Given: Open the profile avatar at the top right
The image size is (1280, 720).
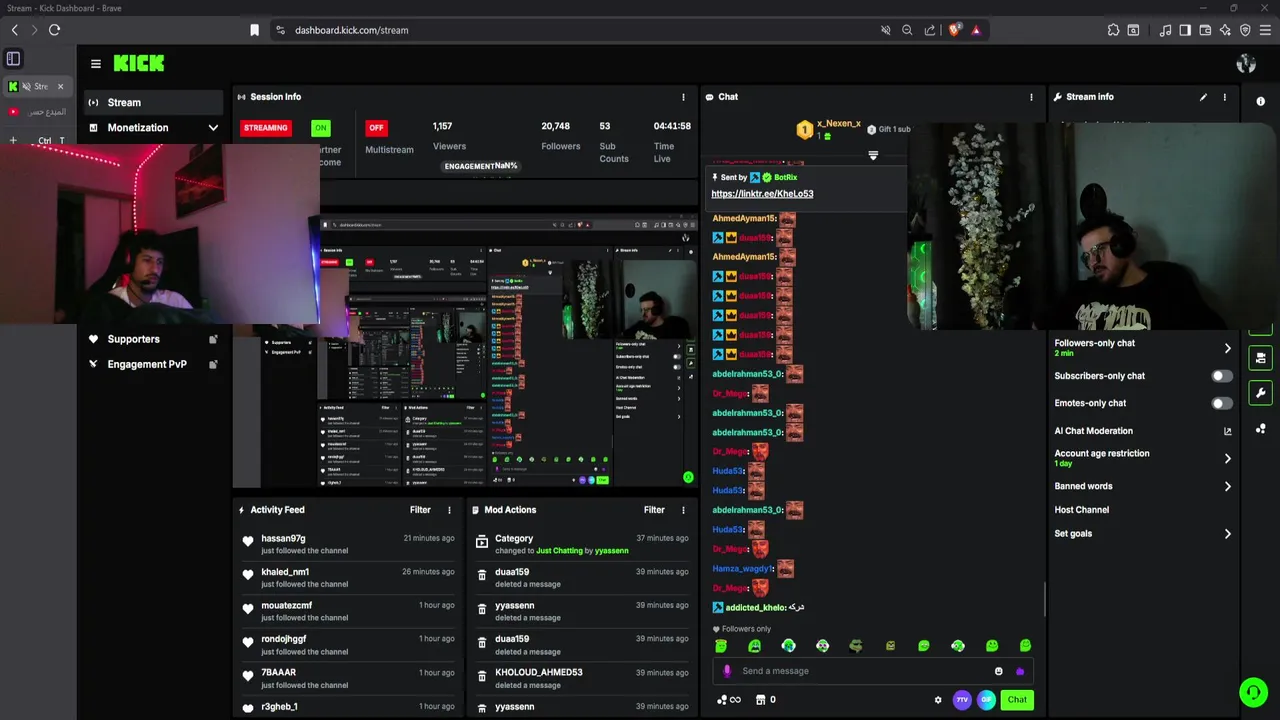Looking at the screenshot, I should [1246, 64].
